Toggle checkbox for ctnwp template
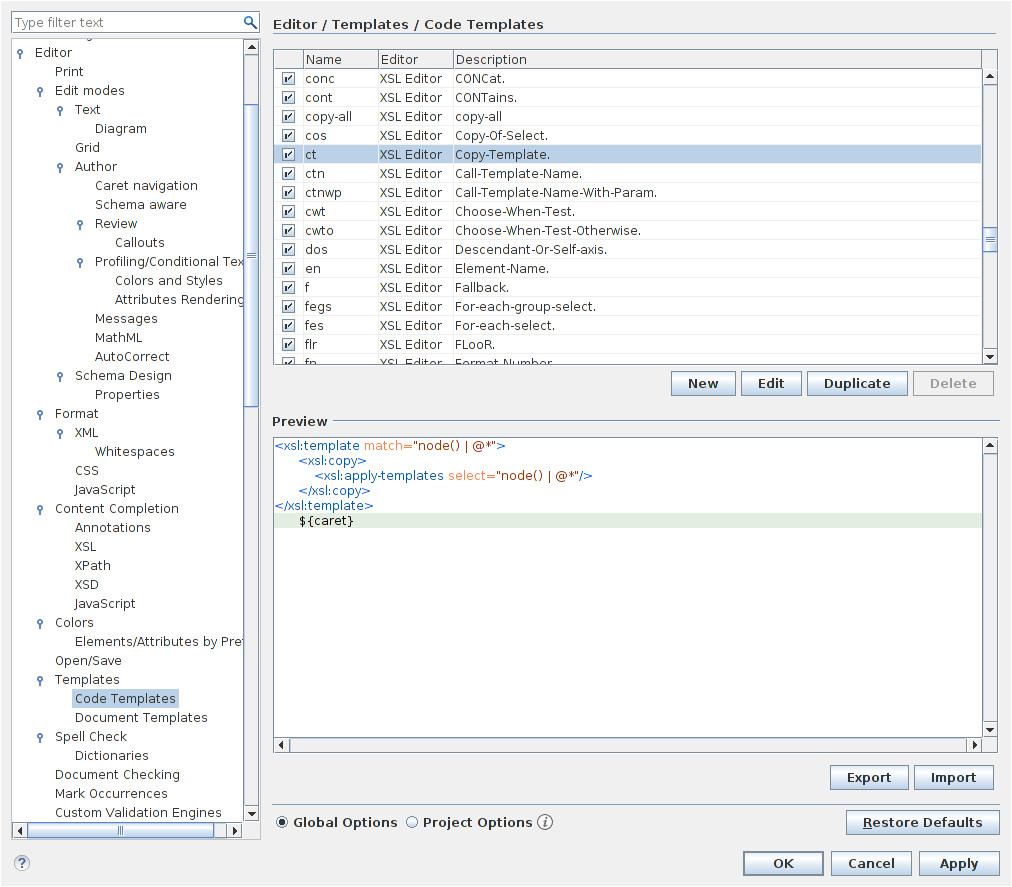 tap(288, 193)
